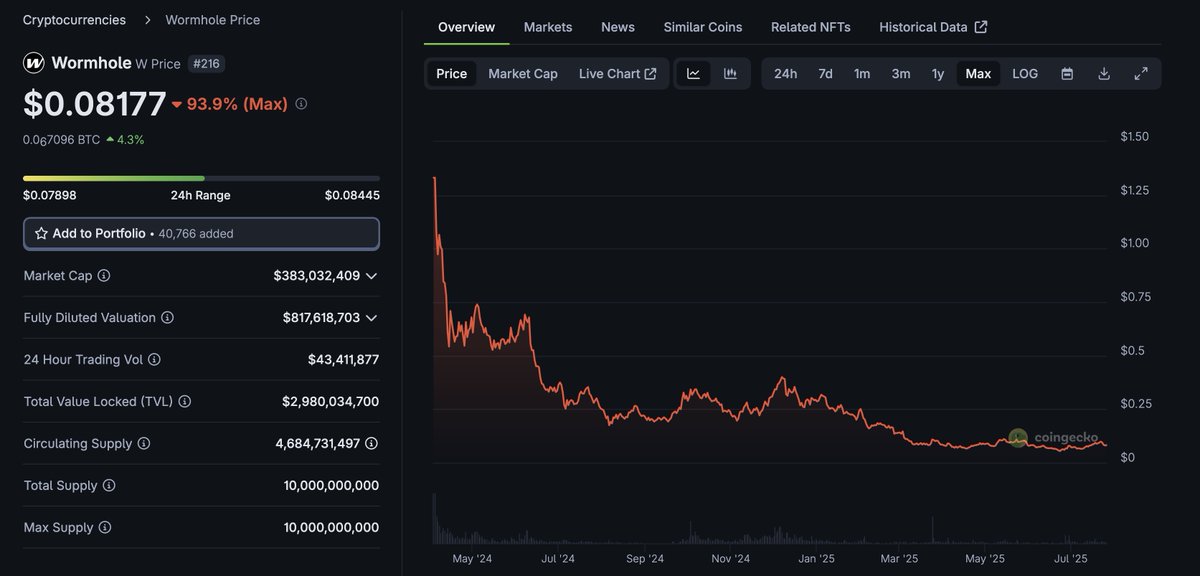The width and height of the screenshot is (1200, 576).
Task: Open the Markets tab
Action: (x=548, y=27)
